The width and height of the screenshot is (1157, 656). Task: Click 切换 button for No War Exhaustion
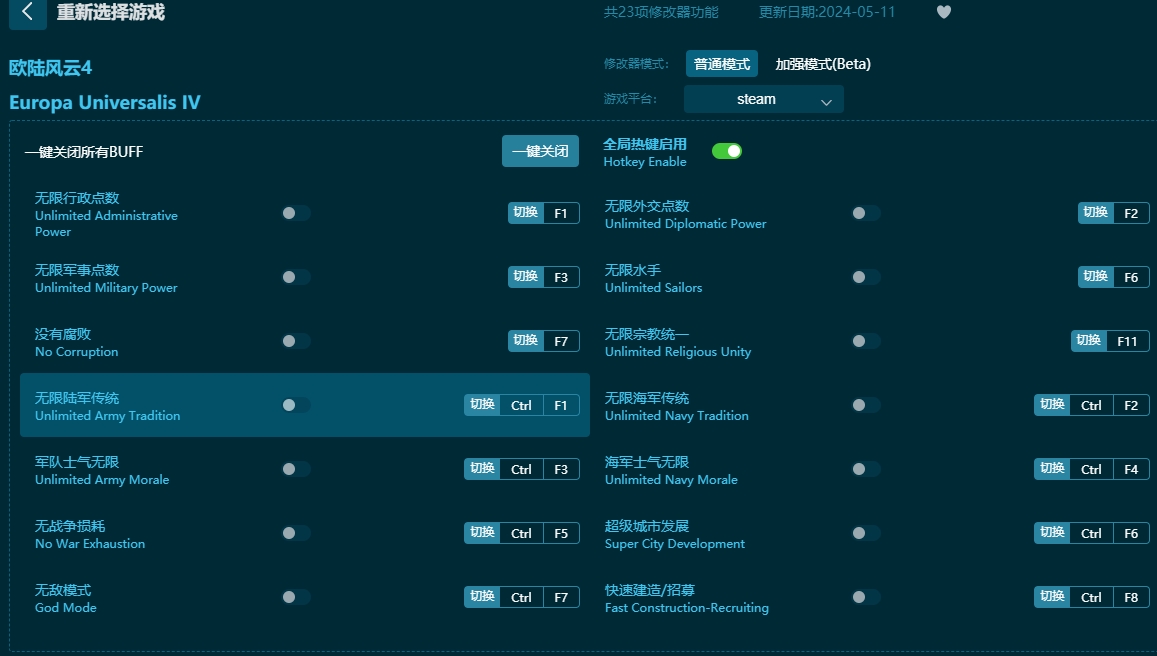pyautogui.click(x=482, y=533)
